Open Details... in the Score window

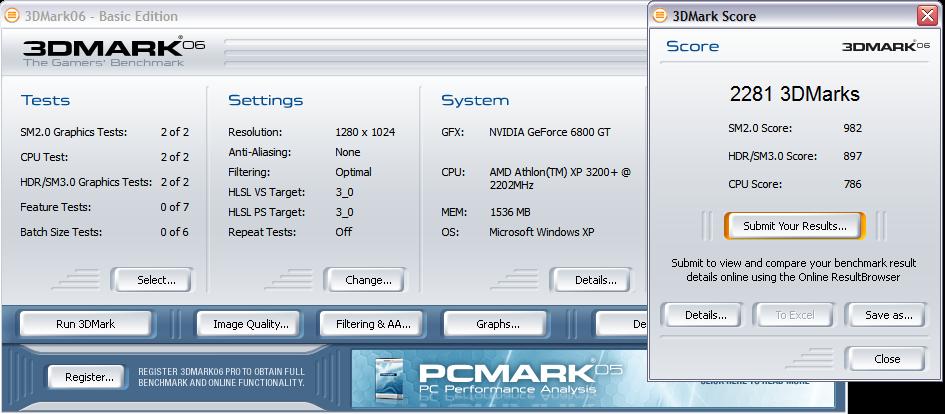(x=705, y=315)
